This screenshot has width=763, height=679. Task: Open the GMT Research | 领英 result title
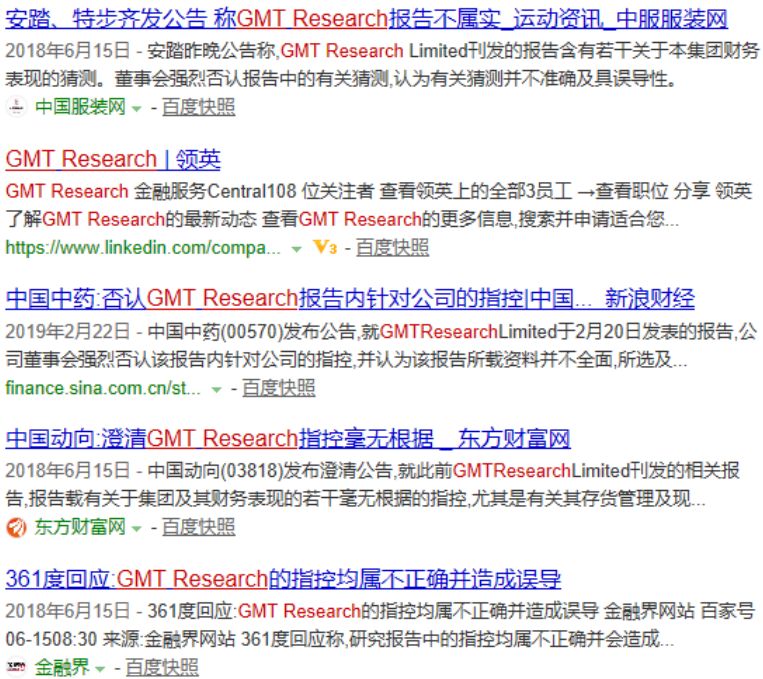pyautogui.click(x=113, y=159)
